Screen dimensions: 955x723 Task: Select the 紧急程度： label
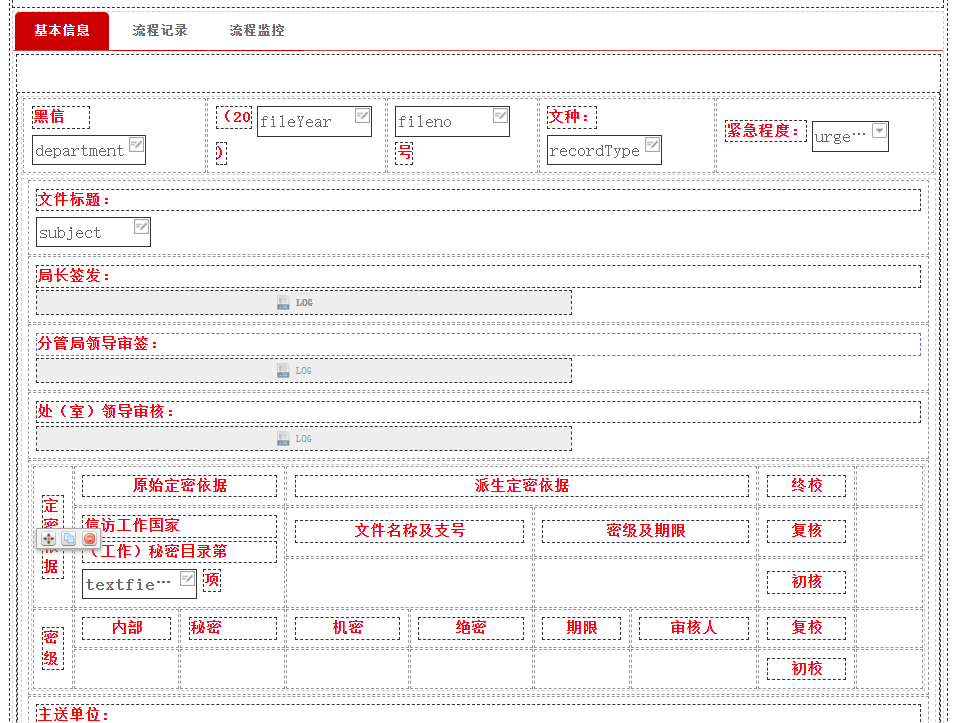pos(766,131)
